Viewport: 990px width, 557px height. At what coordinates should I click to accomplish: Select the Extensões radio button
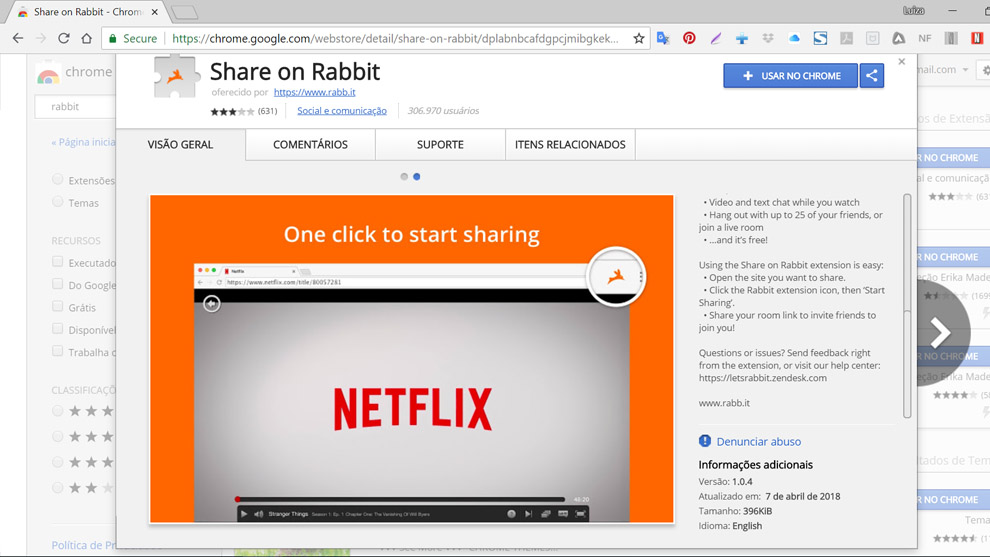coord(57,179)
